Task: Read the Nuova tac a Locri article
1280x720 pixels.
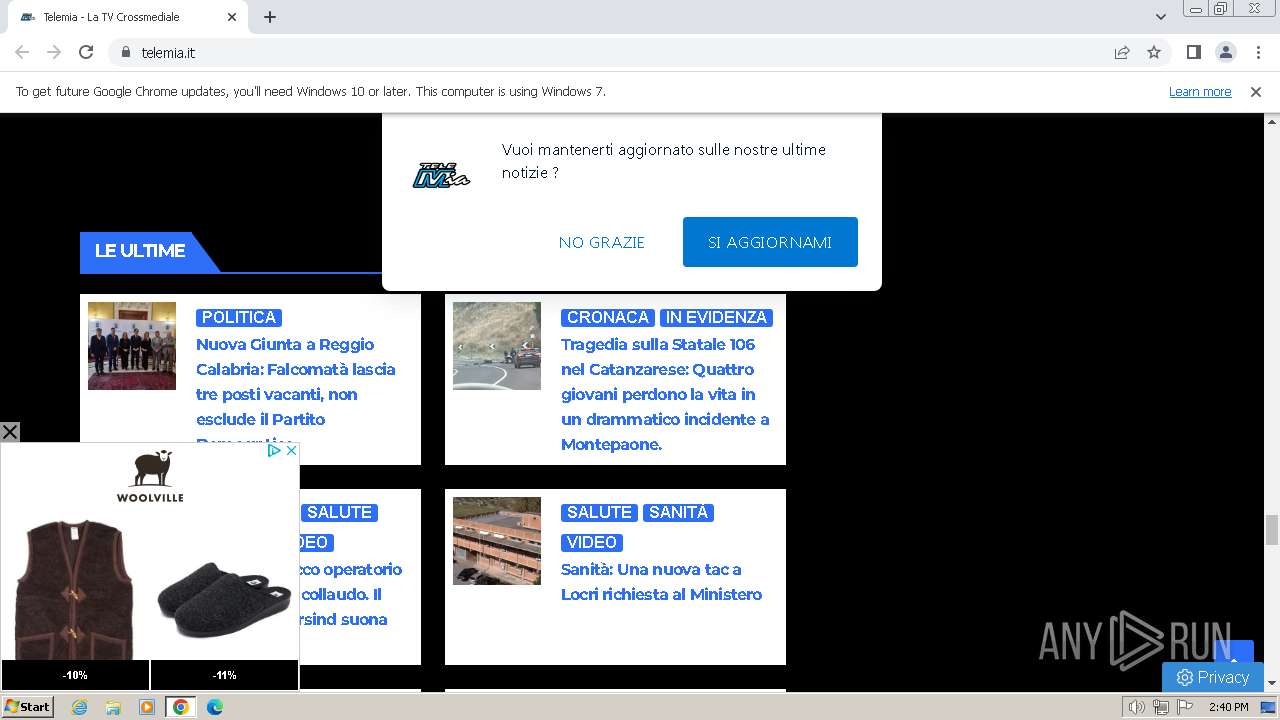Action: pos(661,582)
